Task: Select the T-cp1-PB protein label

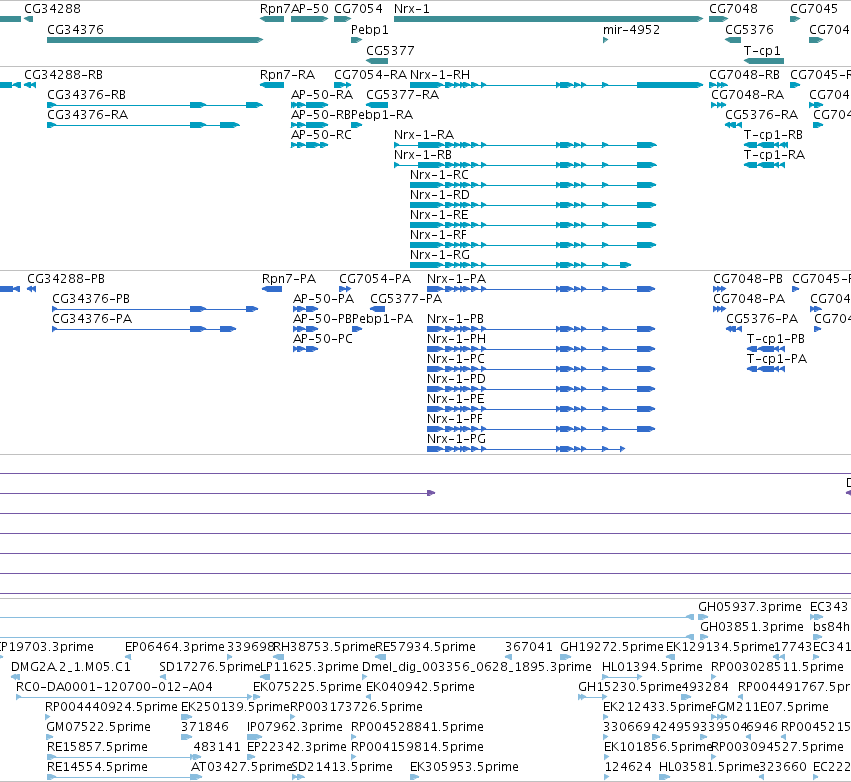Action: coord(776,339)
